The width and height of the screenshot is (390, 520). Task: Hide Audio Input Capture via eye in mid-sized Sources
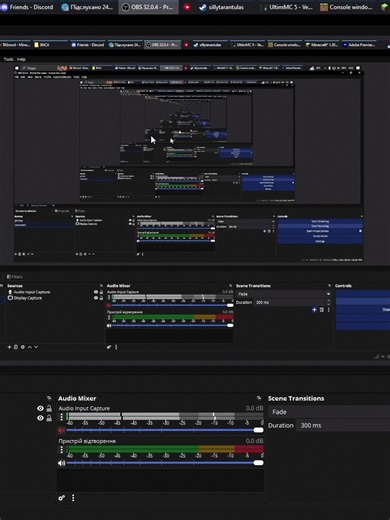click(x=96, y=292)
